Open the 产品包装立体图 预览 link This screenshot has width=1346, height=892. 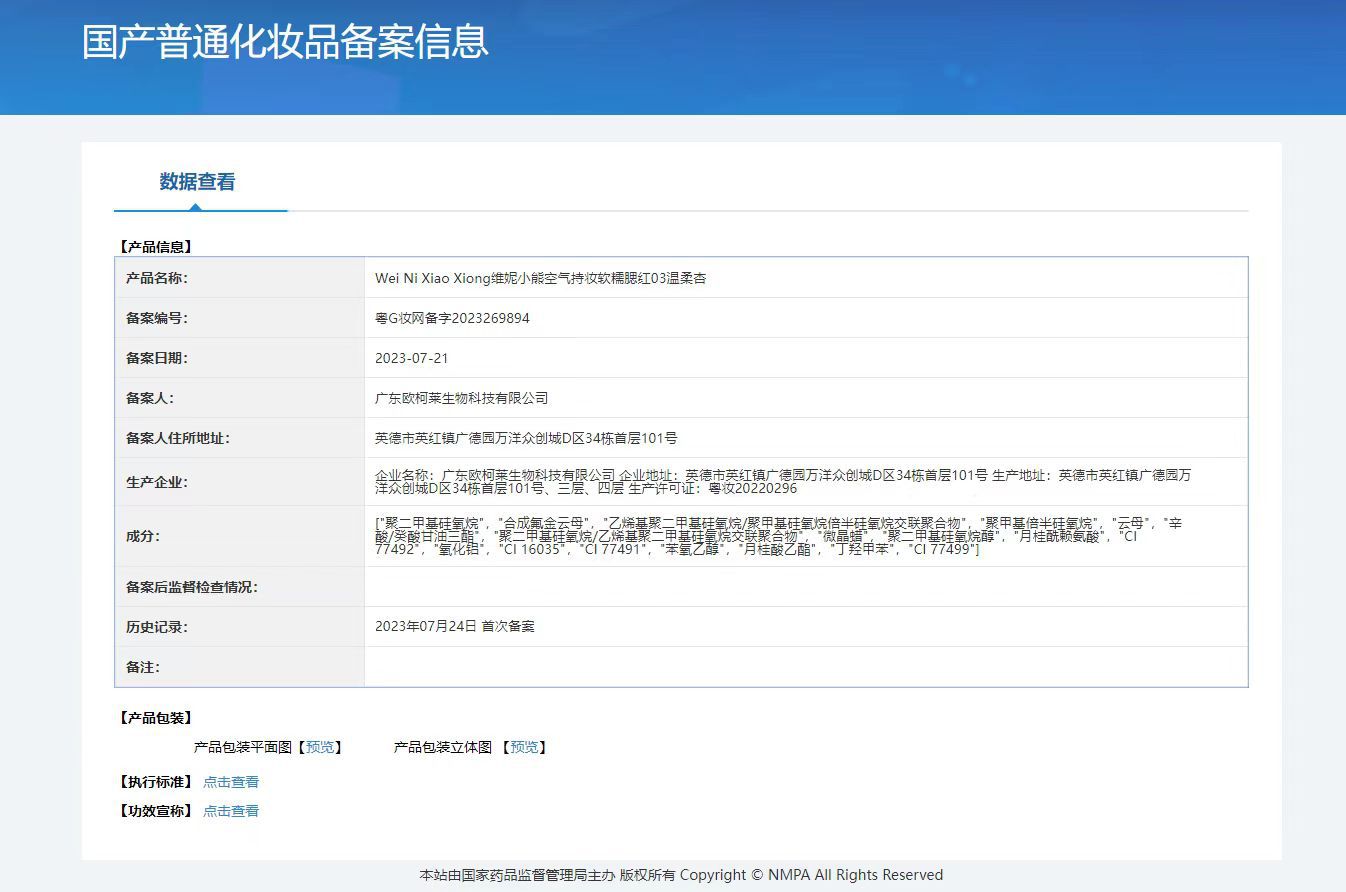click(524, 747)
